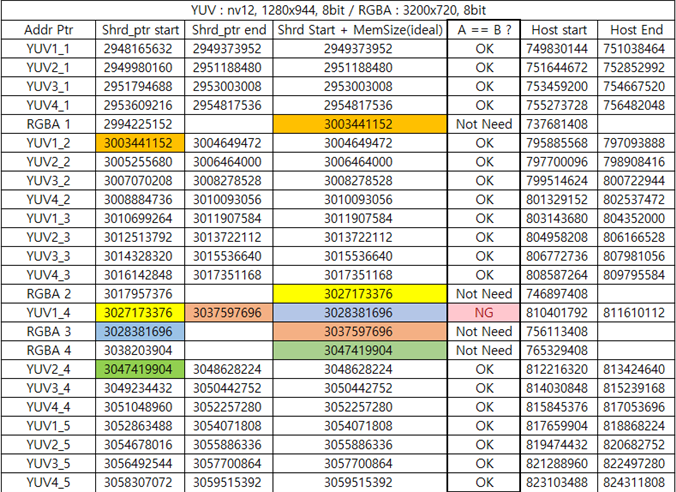Click Shrd_ptr start value 2948165632
Viewport: 676px width, 492px height.
point(138,49)
